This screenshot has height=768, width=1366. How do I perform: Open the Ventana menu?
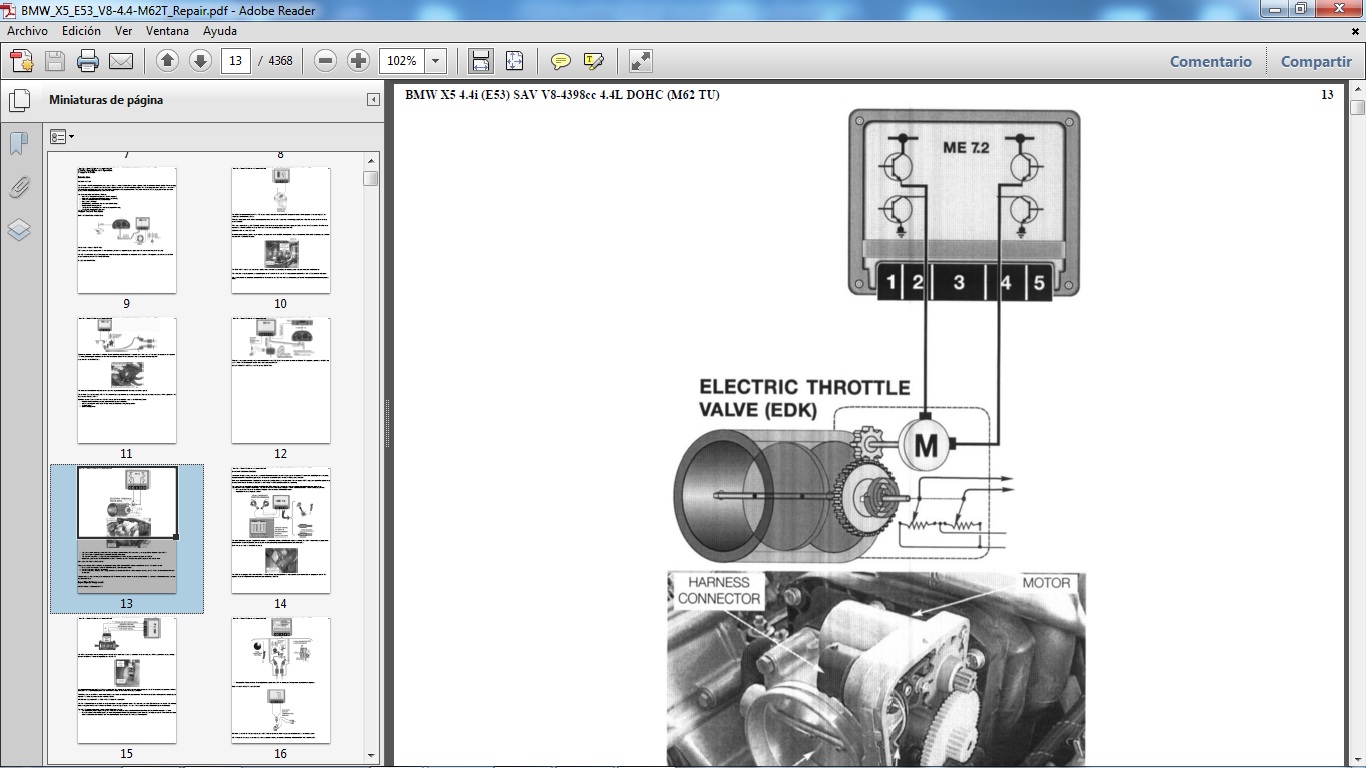167,31
